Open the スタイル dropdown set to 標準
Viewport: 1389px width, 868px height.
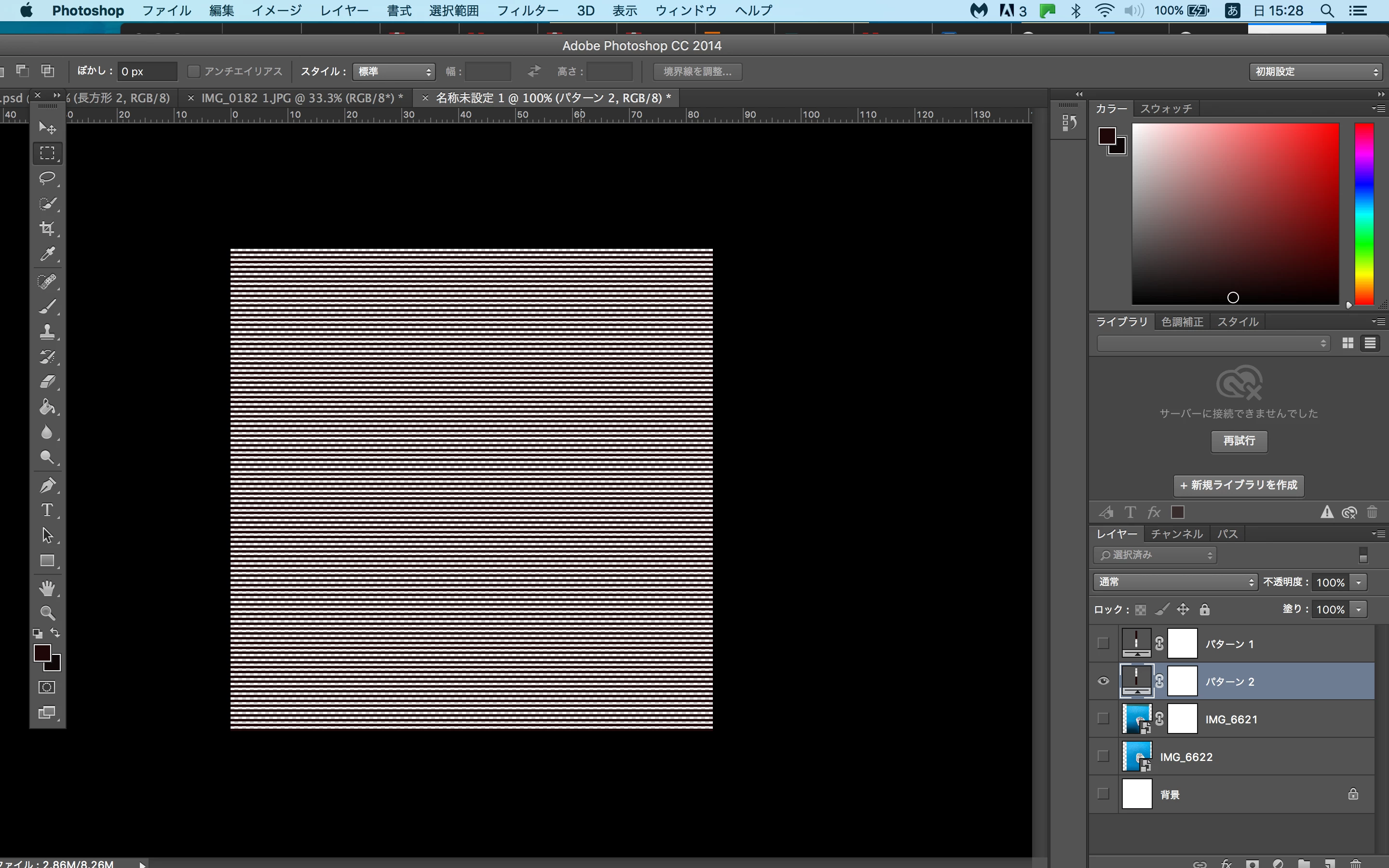point(394,71)
